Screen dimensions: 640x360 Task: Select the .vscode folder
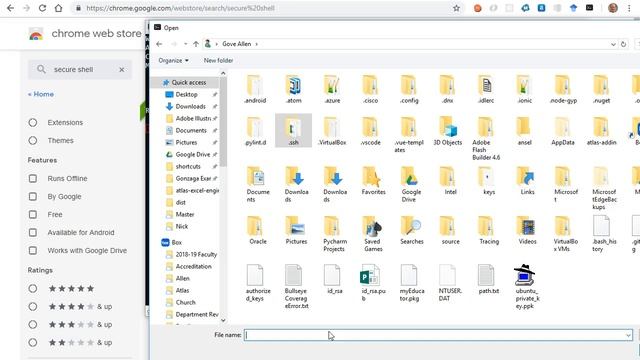click(x=371, y=131)
